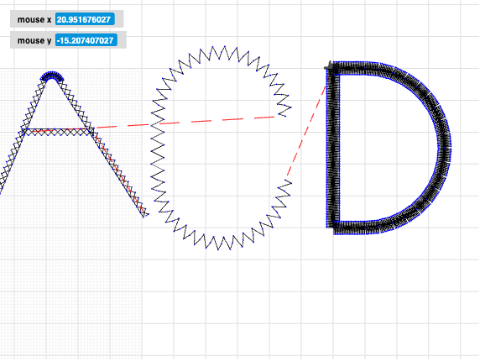480x360 pixels.
Task: Click the horizontal crossbar of letter A
Action: [57, 132]
